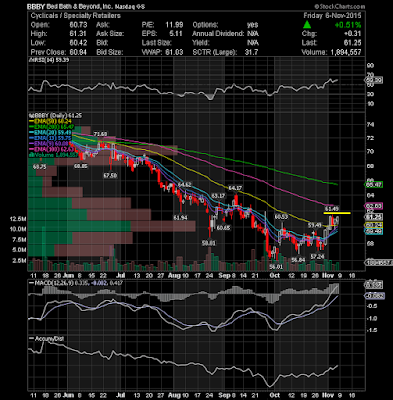Click the Prev Close value 60.94
393x400 pixels.
coord(78,52)
